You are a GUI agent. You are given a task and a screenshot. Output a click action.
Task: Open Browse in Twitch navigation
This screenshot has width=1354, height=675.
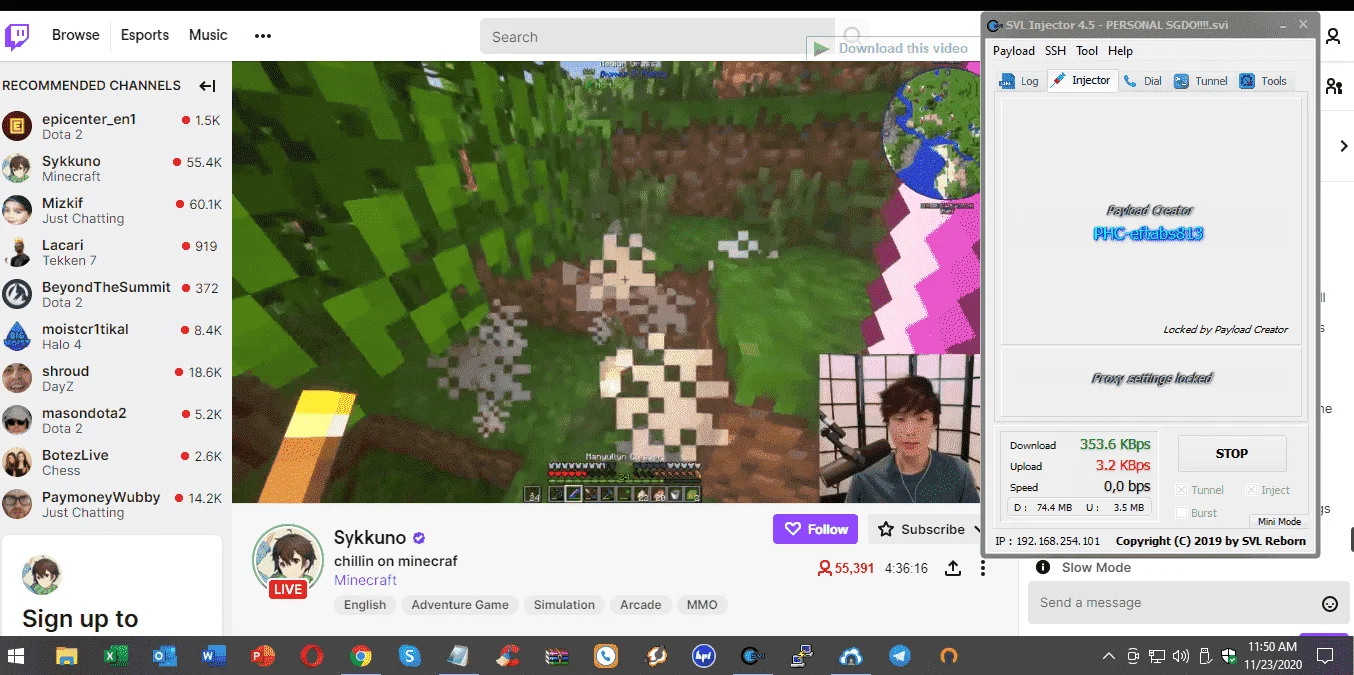click(76, 35)
